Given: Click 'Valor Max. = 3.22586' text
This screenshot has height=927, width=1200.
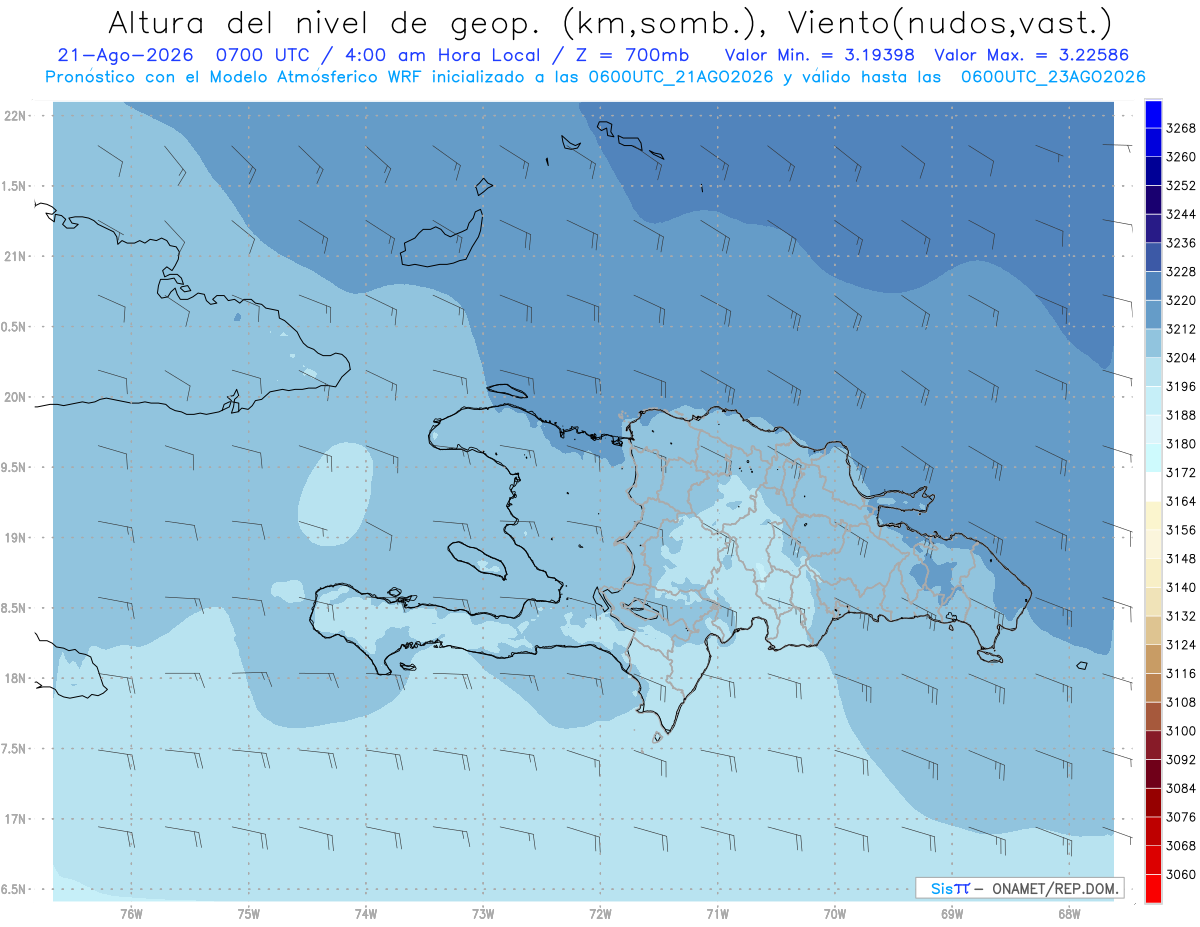Looking at the screenshot, I should (x=1032, y=54).
